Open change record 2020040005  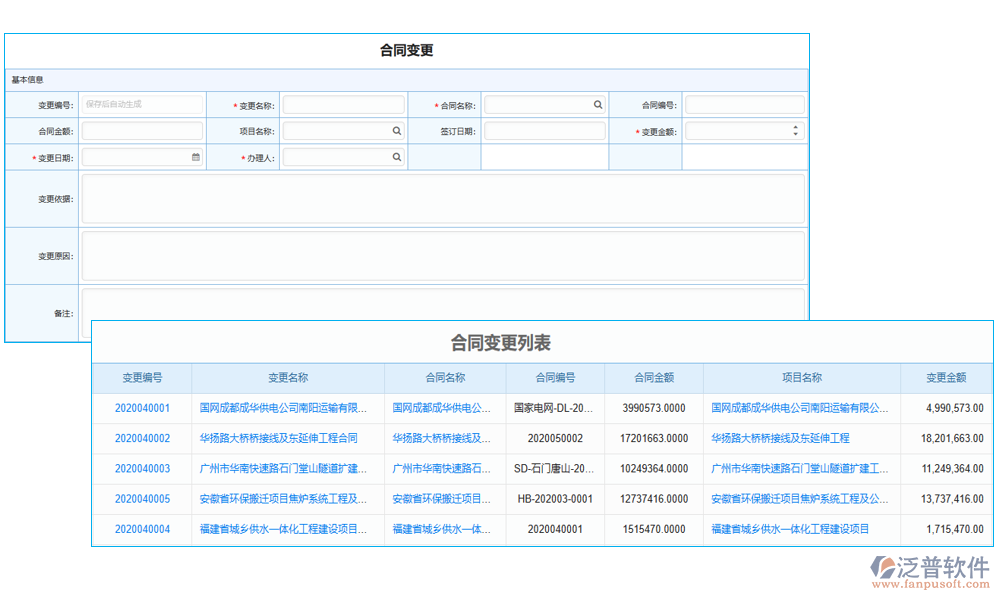point(142,499)
